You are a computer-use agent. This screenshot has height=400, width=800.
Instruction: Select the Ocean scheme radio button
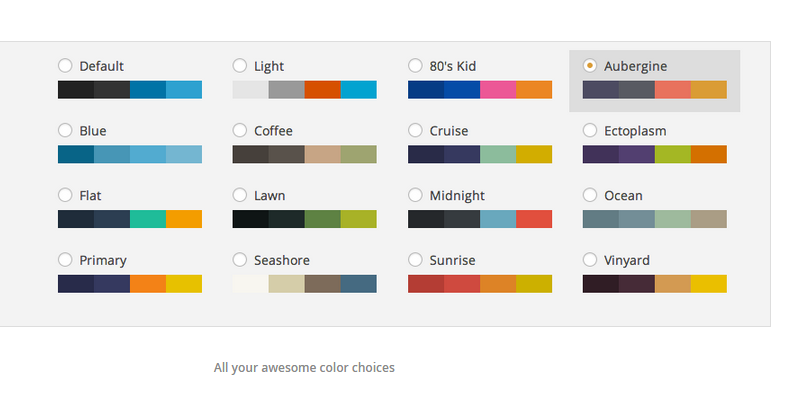590,196
